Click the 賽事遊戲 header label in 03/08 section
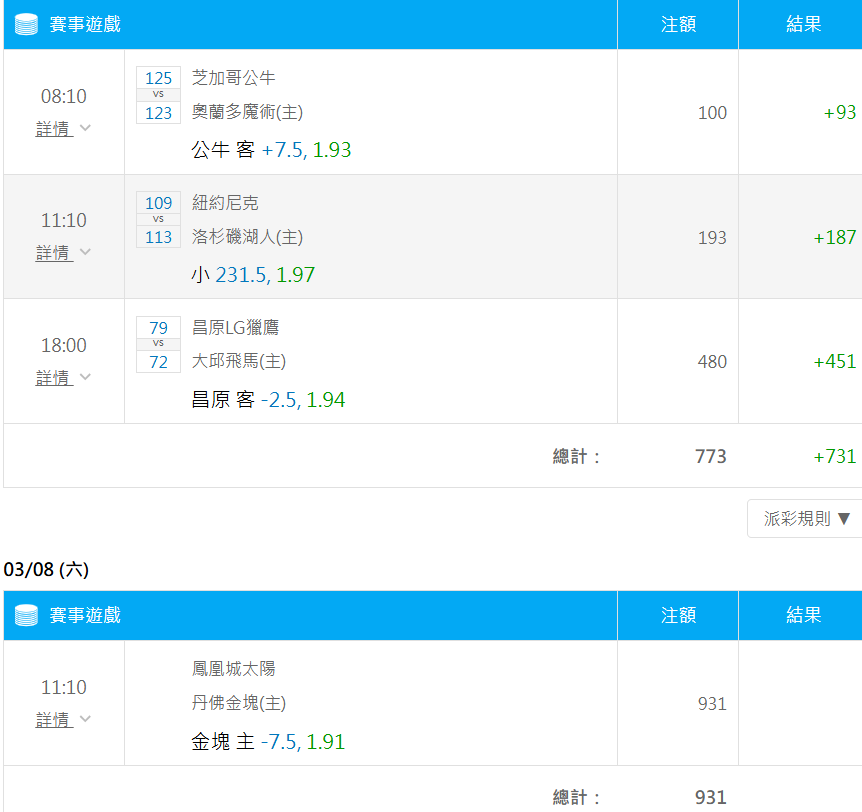 click(x=85, y=615)
